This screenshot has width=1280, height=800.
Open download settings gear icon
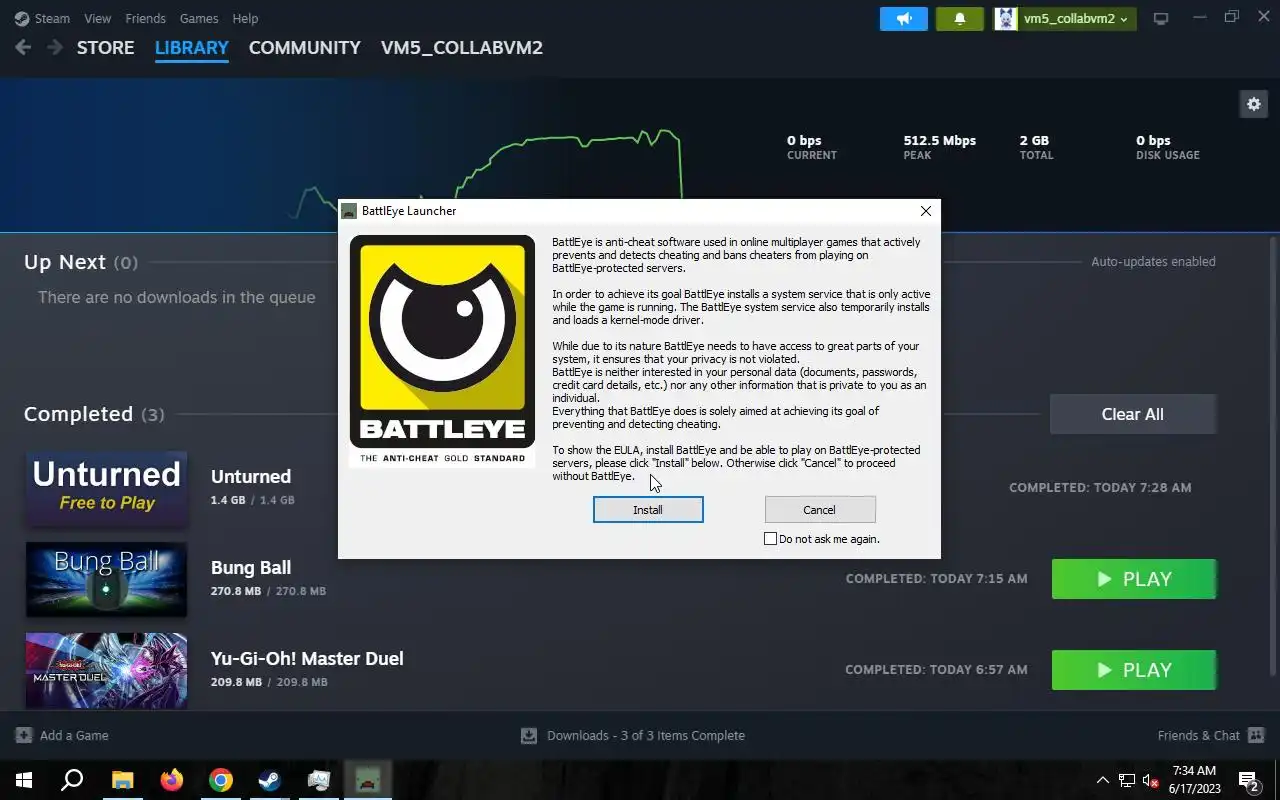(1254, 103)
